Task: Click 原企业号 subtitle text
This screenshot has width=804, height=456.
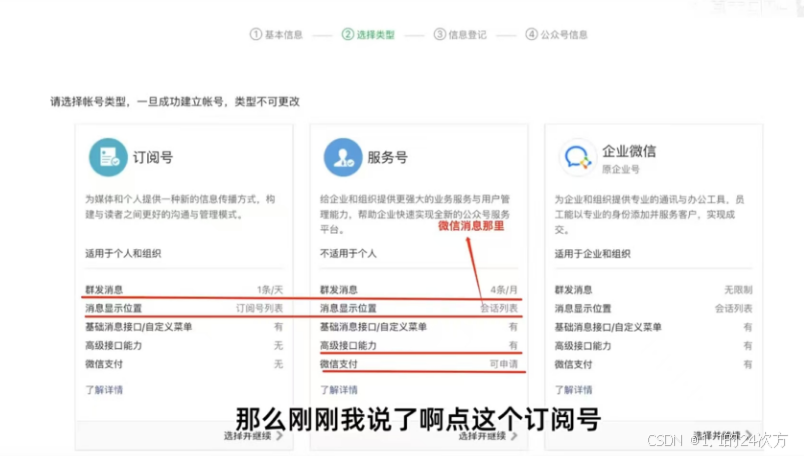Action: [621, 169]
